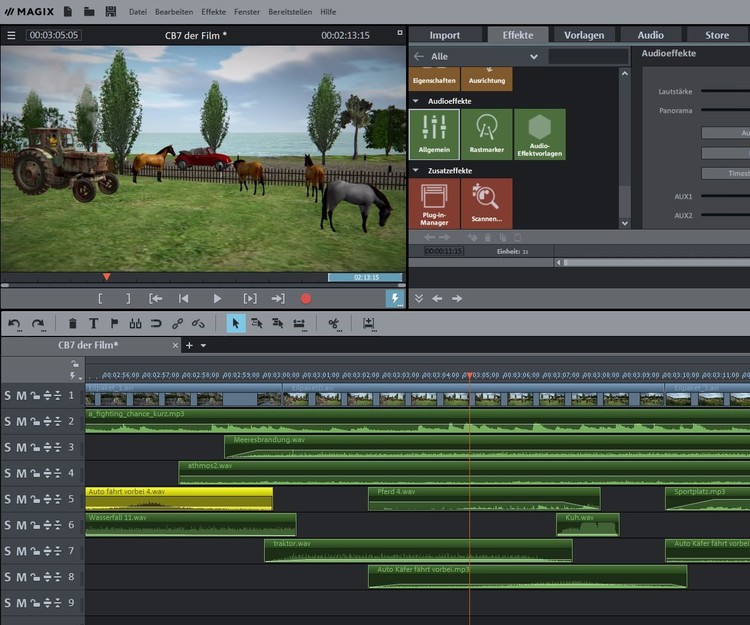Image resolution: width=750 pixels, height=625 pixels.
Task: Set a marker with the flag icon
Action: tap(114, 324)
